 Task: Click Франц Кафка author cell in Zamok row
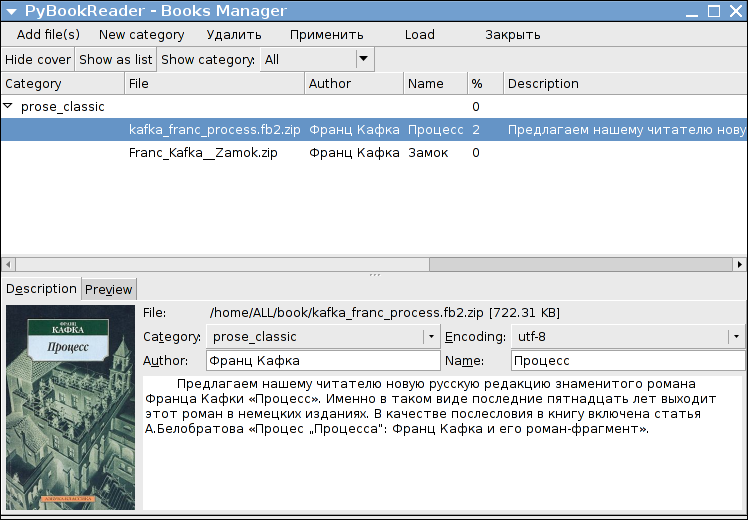click(354, 153)
